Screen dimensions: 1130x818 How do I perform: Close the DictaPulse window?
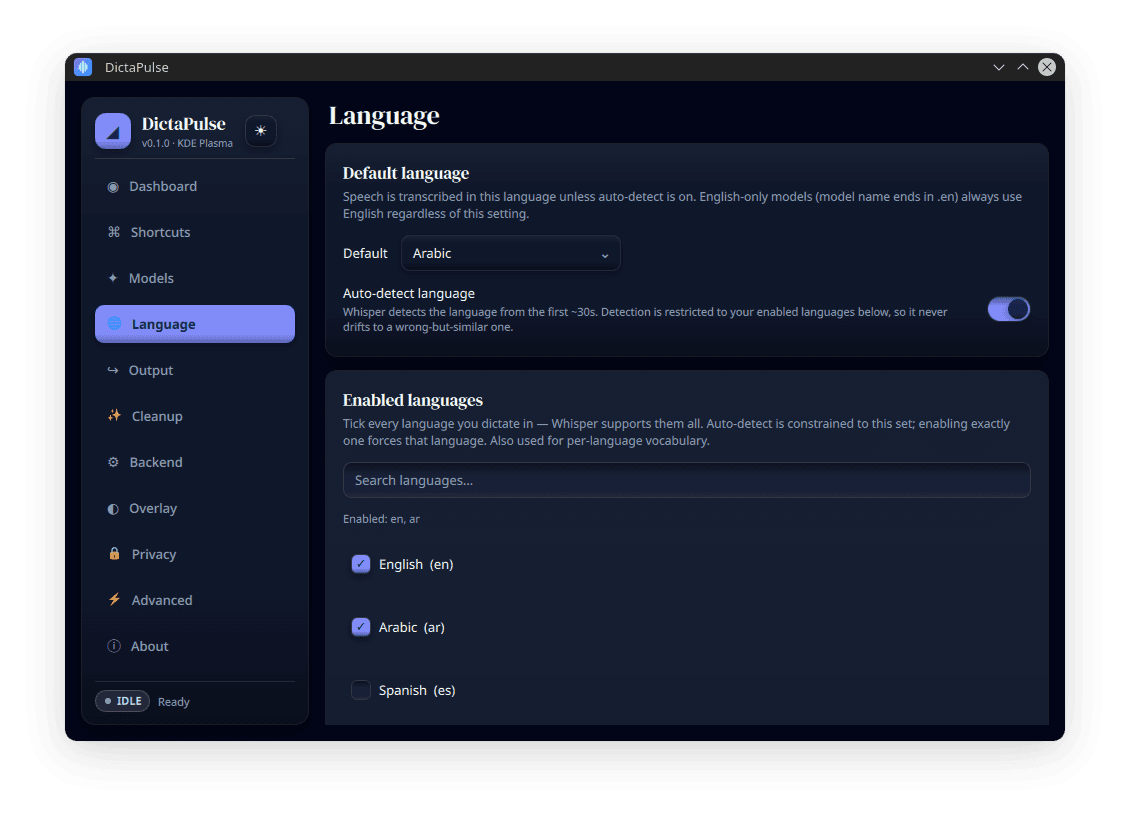pyautogui.click(x=1047, y=67)
